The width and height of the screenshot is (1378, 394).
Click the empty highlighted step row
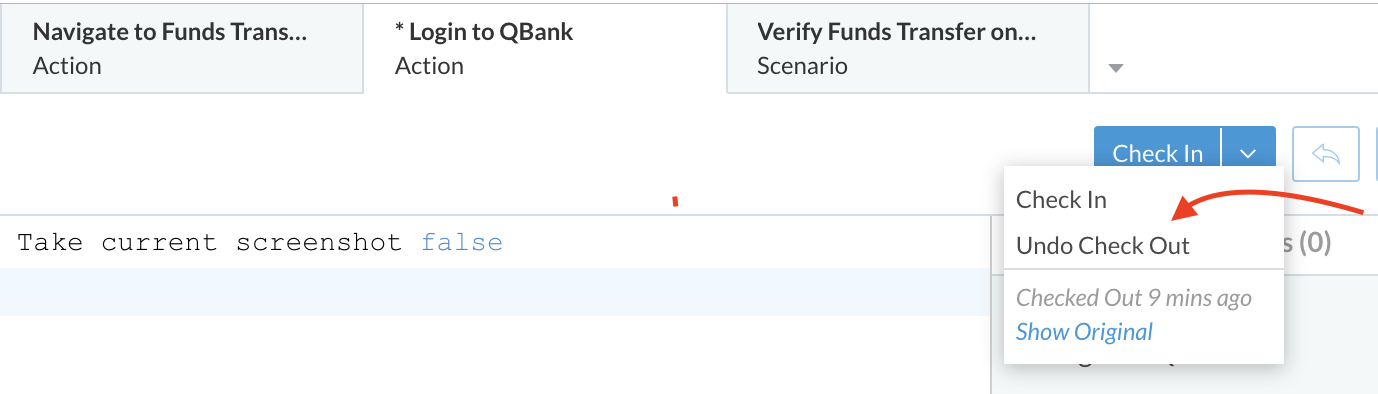click(x=495, y=292)
